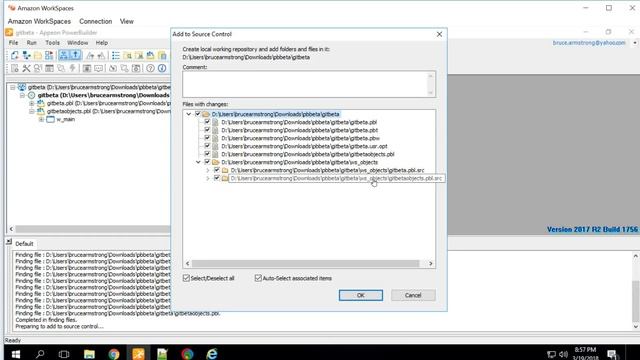Screen dimensions: 640x360
Task: Uncheck the ws_objects folder checkbox
Action: point(207,162)
